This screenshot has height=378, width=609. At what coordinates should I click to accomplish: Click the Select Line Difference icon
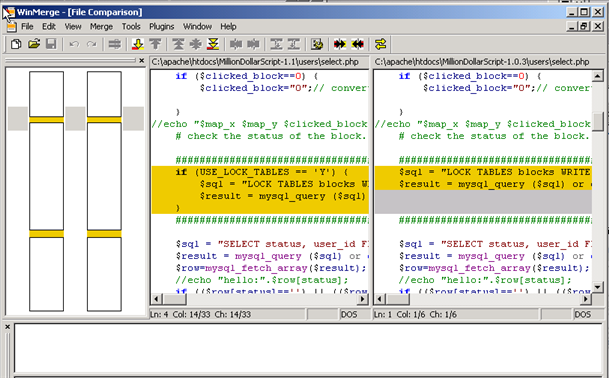point(115,44)
